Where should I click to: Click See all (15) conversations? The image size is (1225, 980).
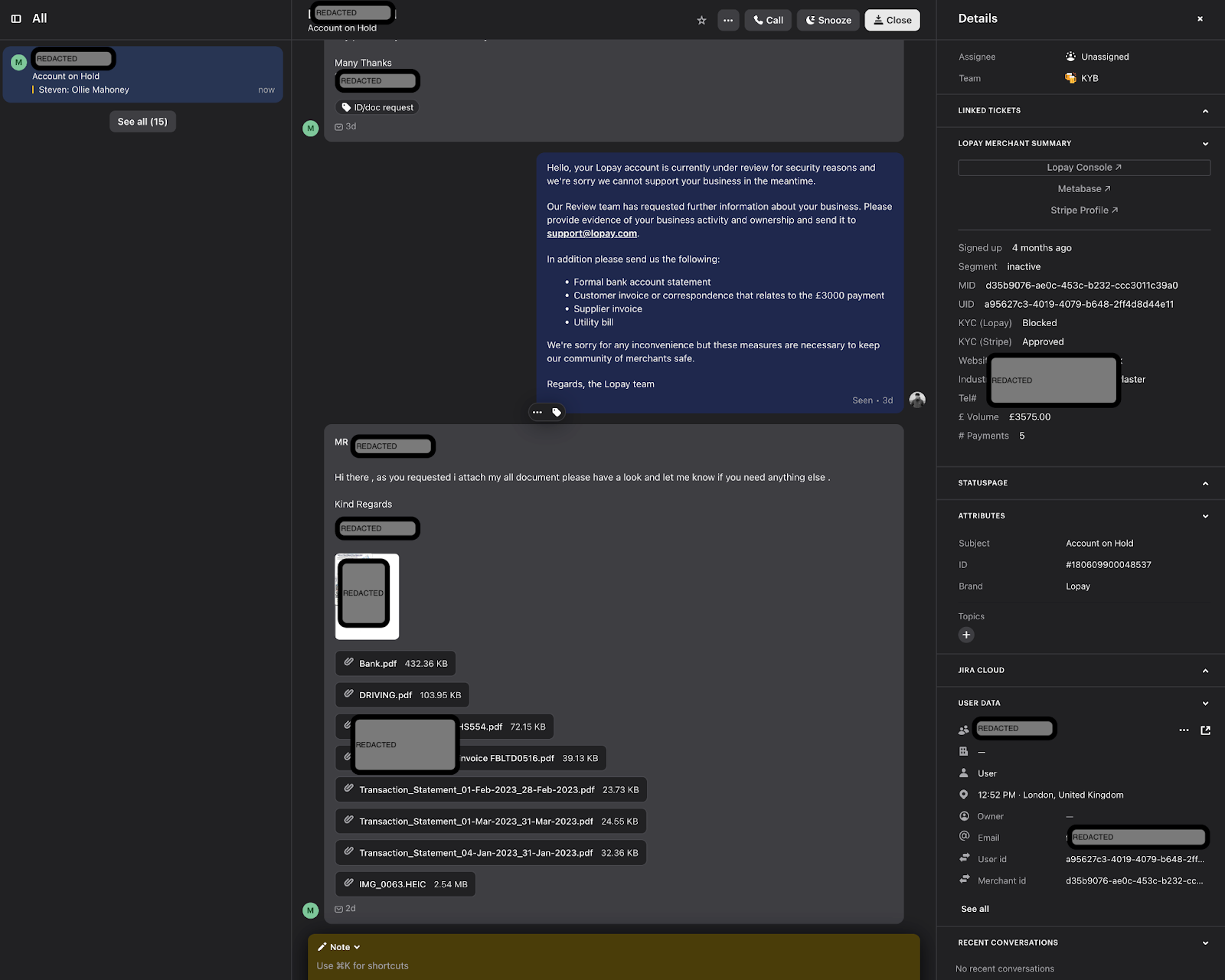(x=142, y=122)
